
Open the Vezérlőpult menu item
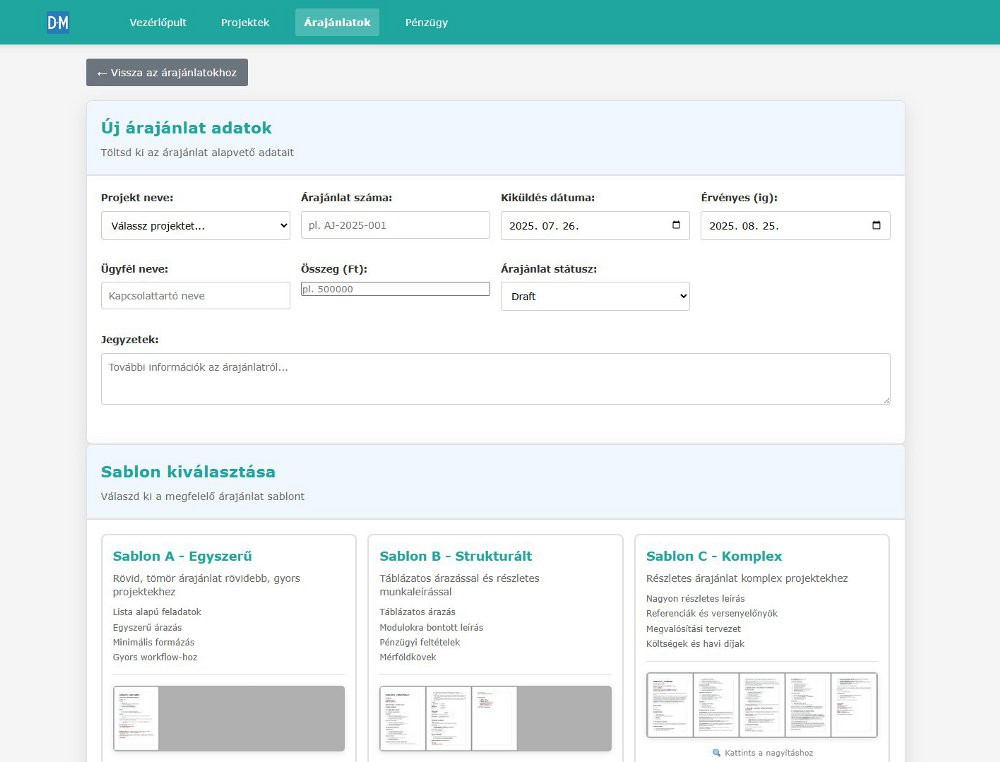[158, 22]
